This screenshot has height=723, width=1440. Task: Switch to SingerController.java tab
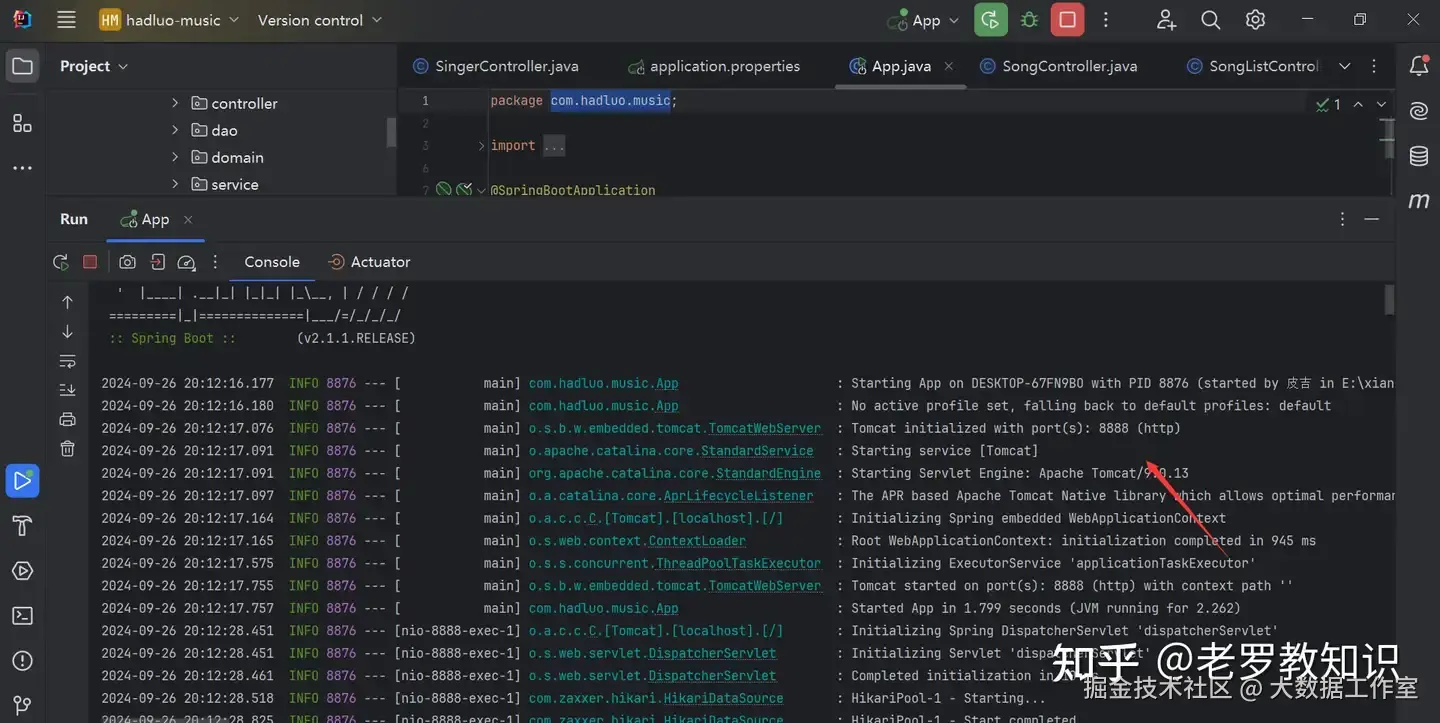[x=495, y=66]
